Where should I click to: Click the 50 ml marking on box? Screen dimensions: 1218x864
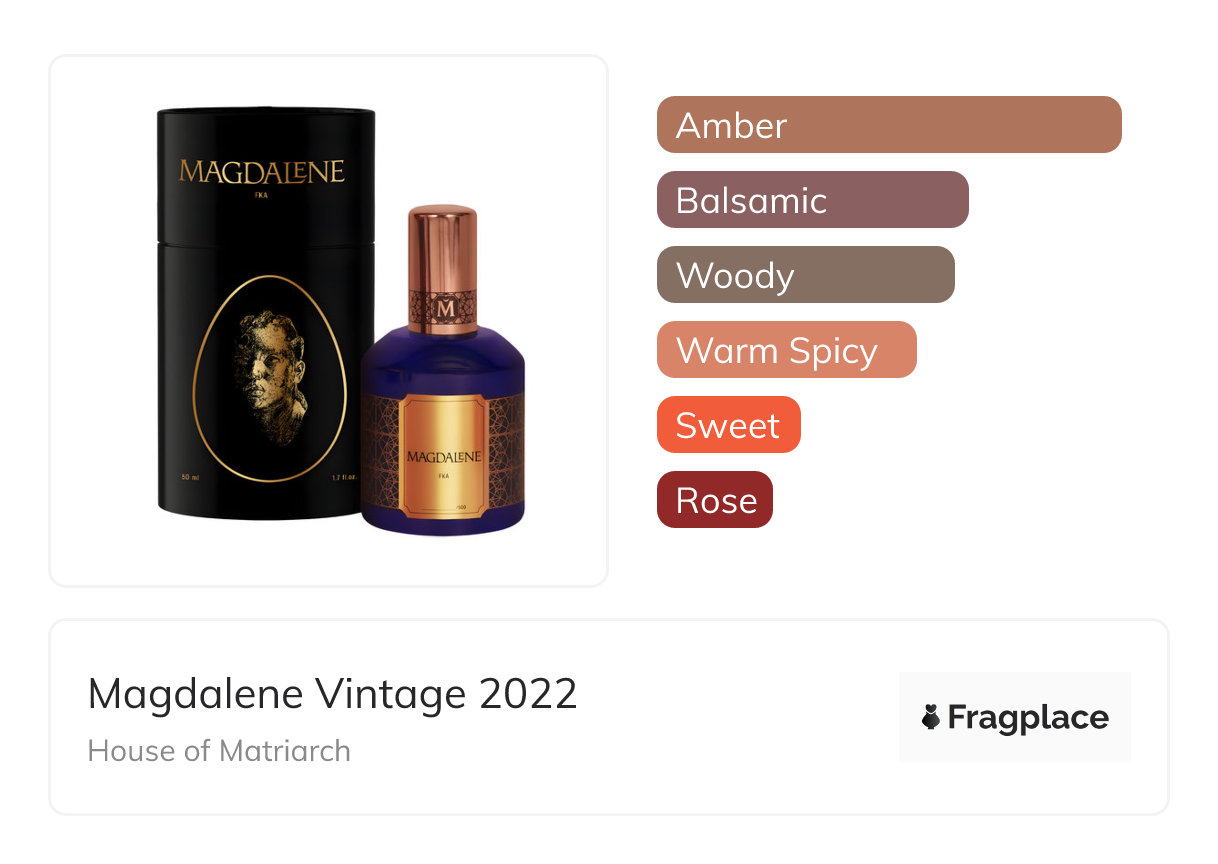coord(191,476)
